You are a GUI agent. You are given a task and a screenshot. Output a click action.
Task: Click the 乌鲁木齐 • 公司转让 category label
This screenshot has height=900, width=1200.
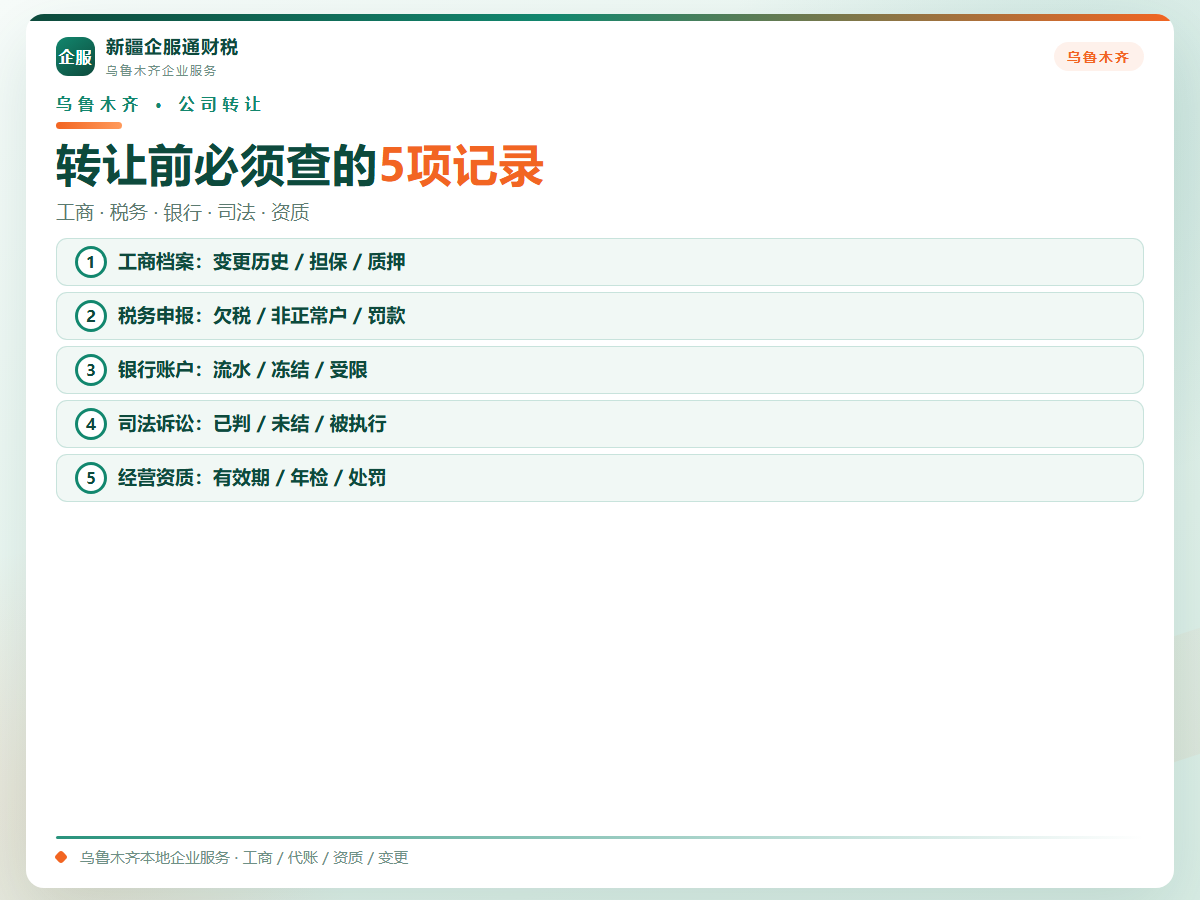[159, 104]
